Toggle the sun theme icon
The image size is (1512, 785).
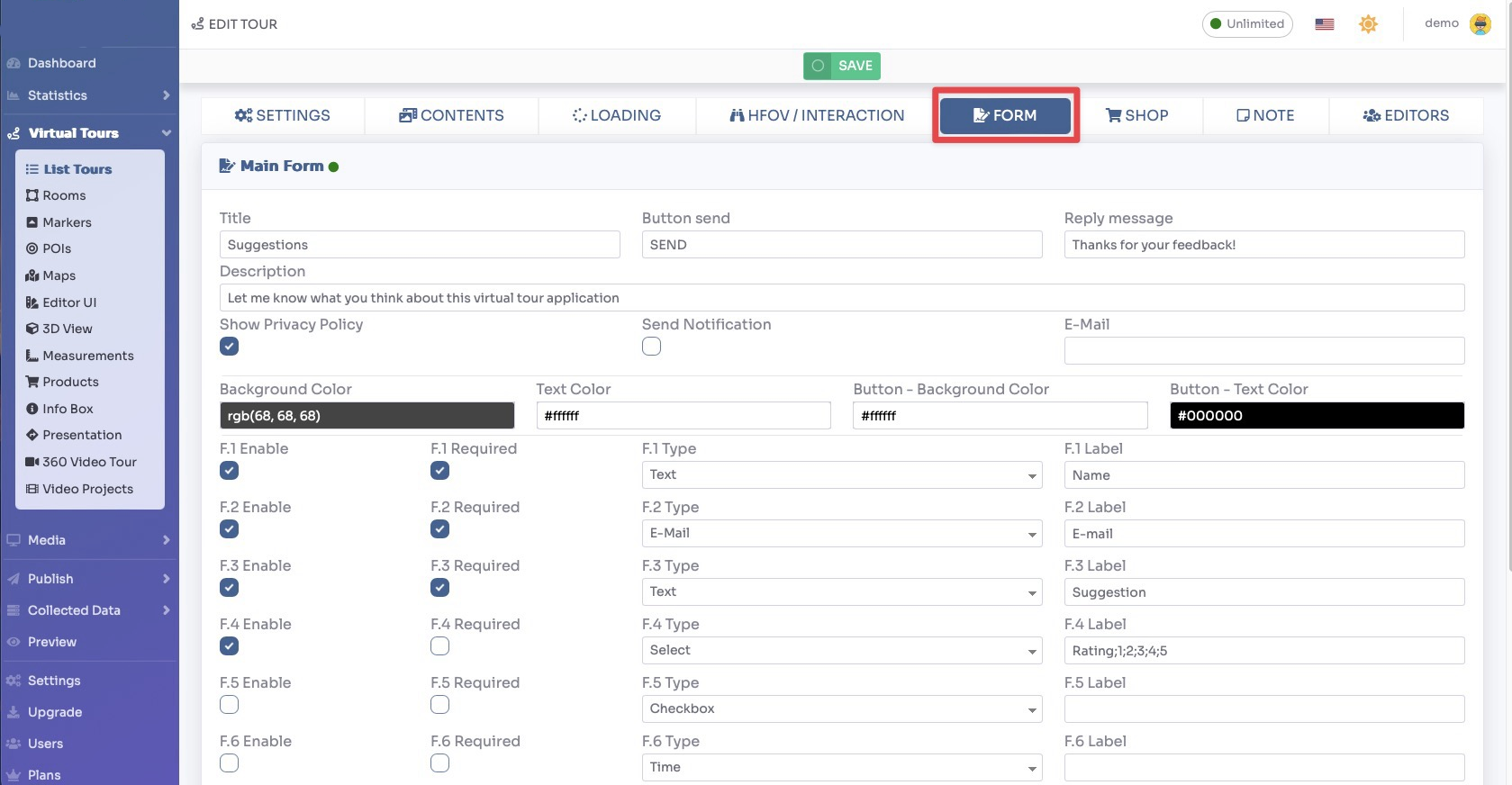click(x=1368, y=24)
